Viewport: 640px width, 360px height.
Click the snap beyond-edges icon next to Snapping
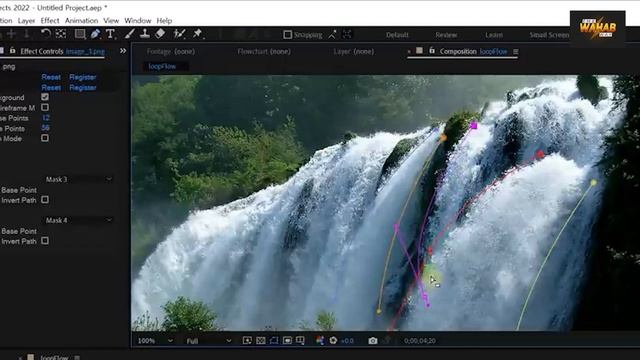click(x=333, y=35)
